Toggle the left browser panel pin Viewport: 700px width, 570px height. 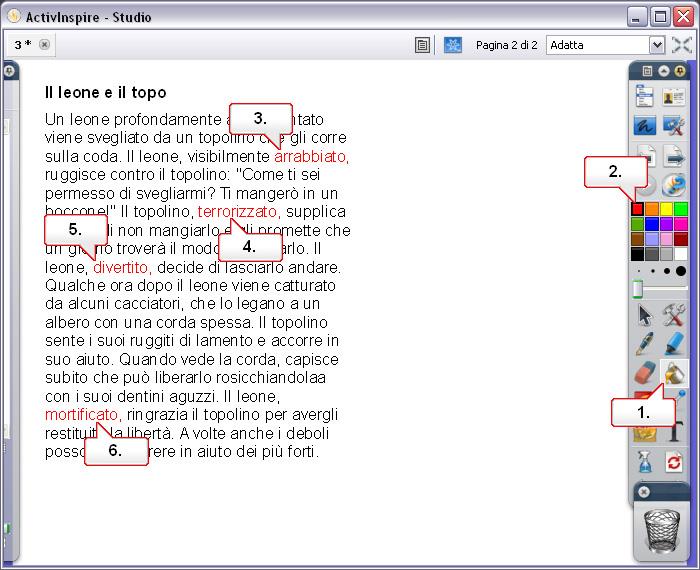pyautogui.click(x=9, y=71)
